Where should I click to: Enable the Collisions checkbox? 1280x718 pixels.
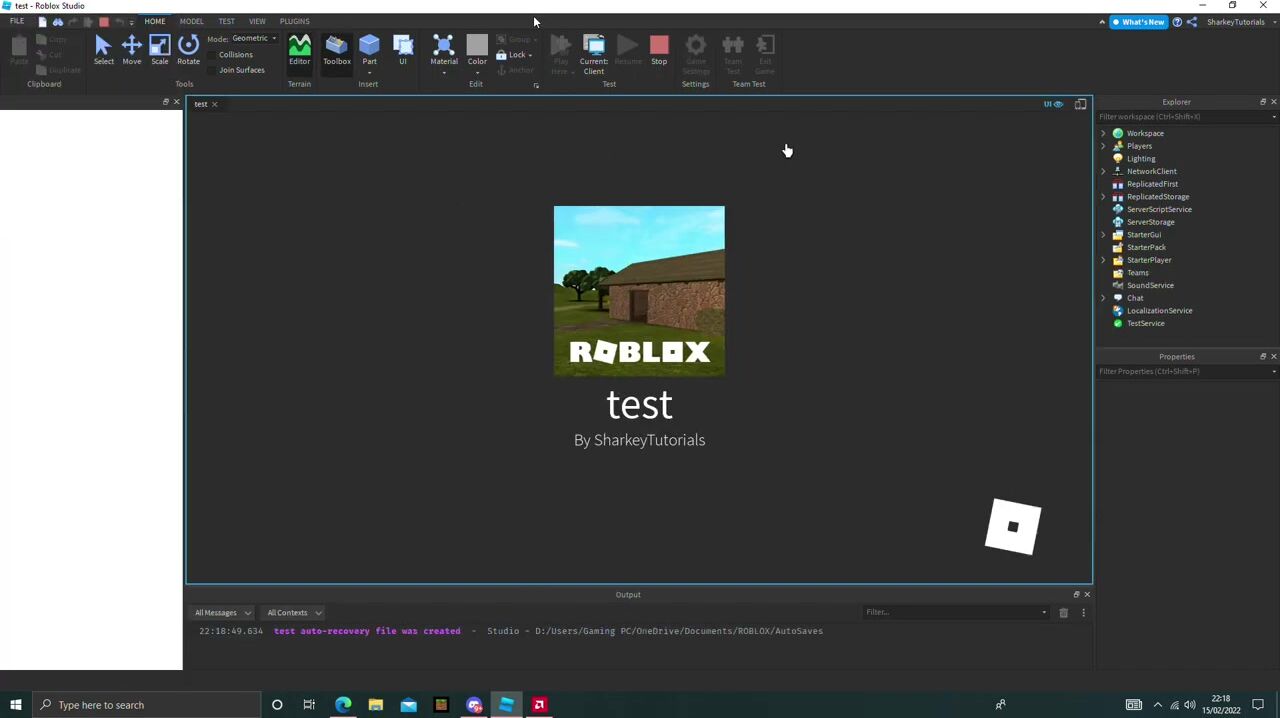(213, 55)
